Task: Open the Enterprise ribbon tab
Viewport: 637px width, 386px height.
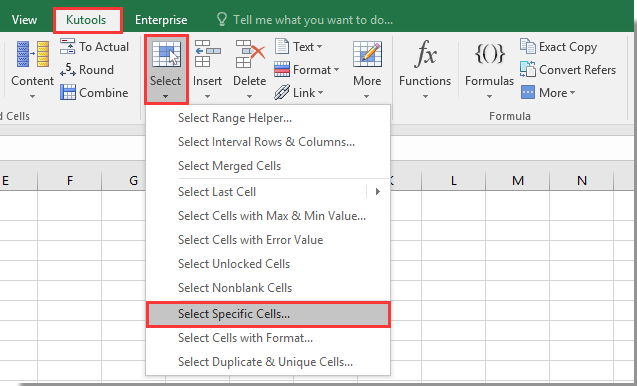Action: tap(161, 20)
